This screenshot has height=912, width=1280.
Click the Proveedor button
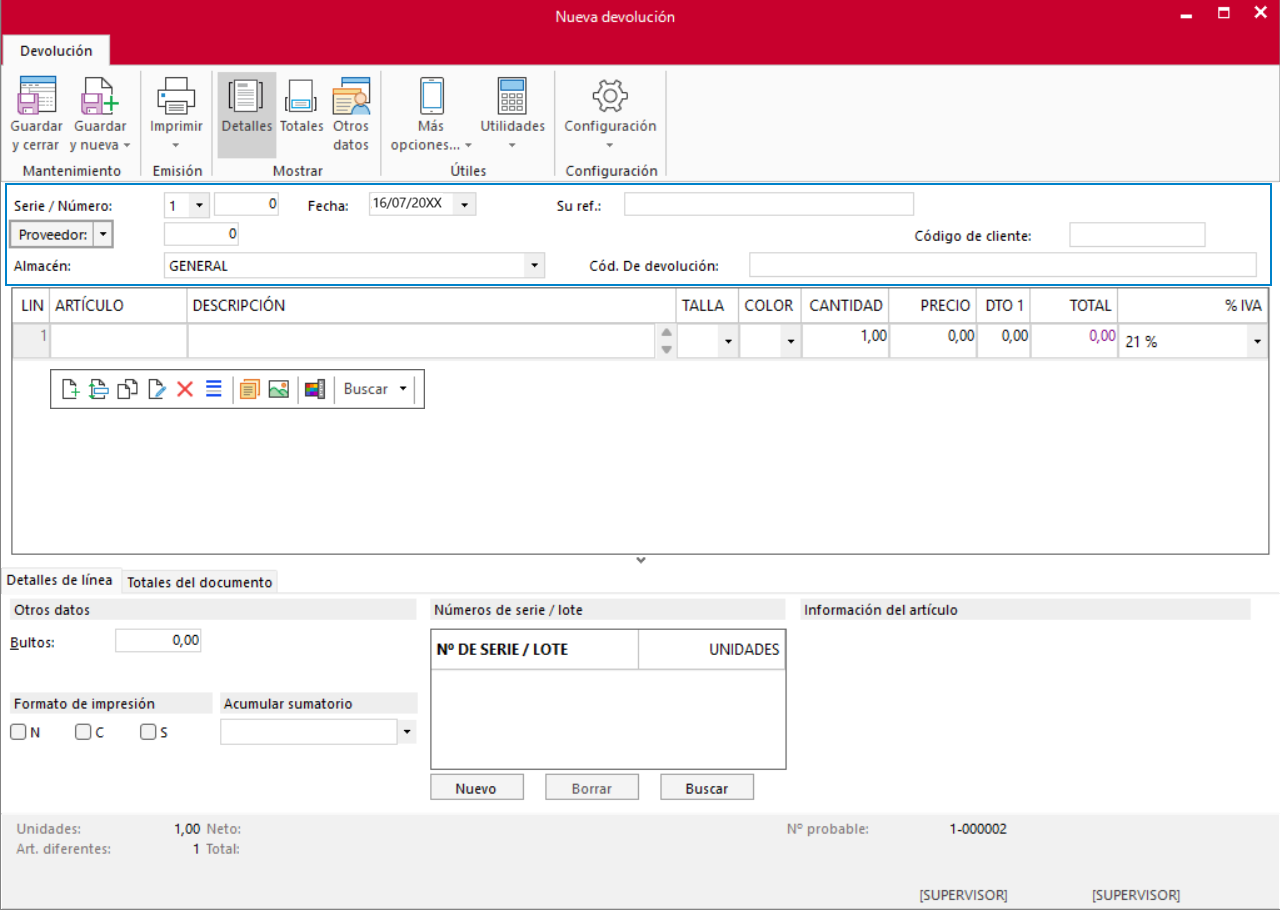coord(51,234)
